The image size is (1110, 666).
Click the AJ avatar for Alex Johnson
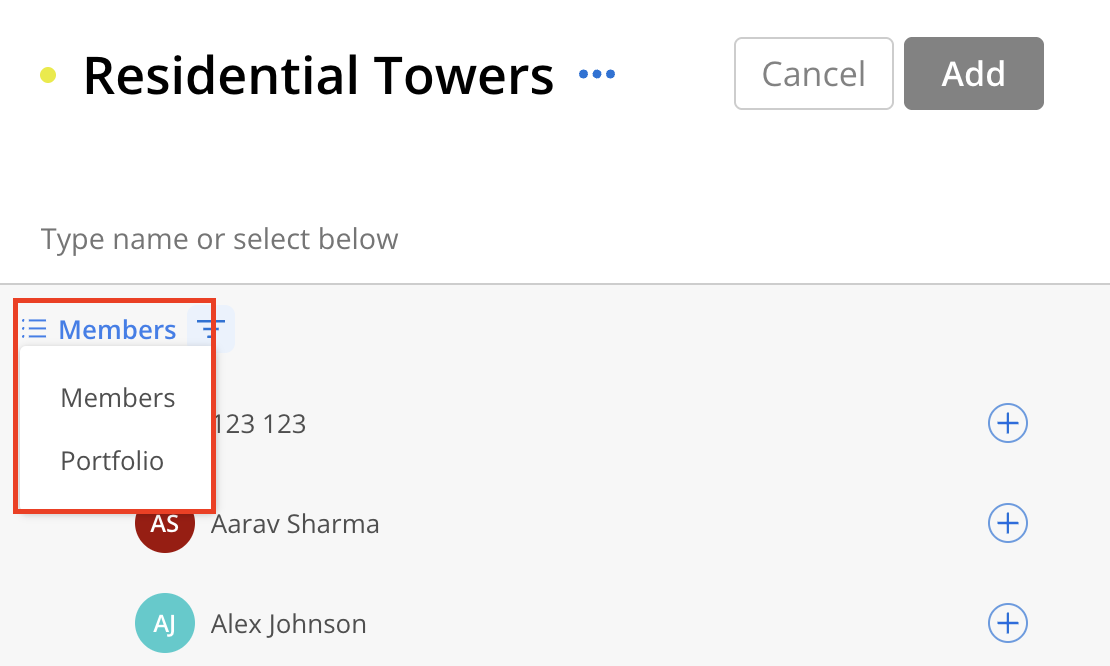coord(165,623)
